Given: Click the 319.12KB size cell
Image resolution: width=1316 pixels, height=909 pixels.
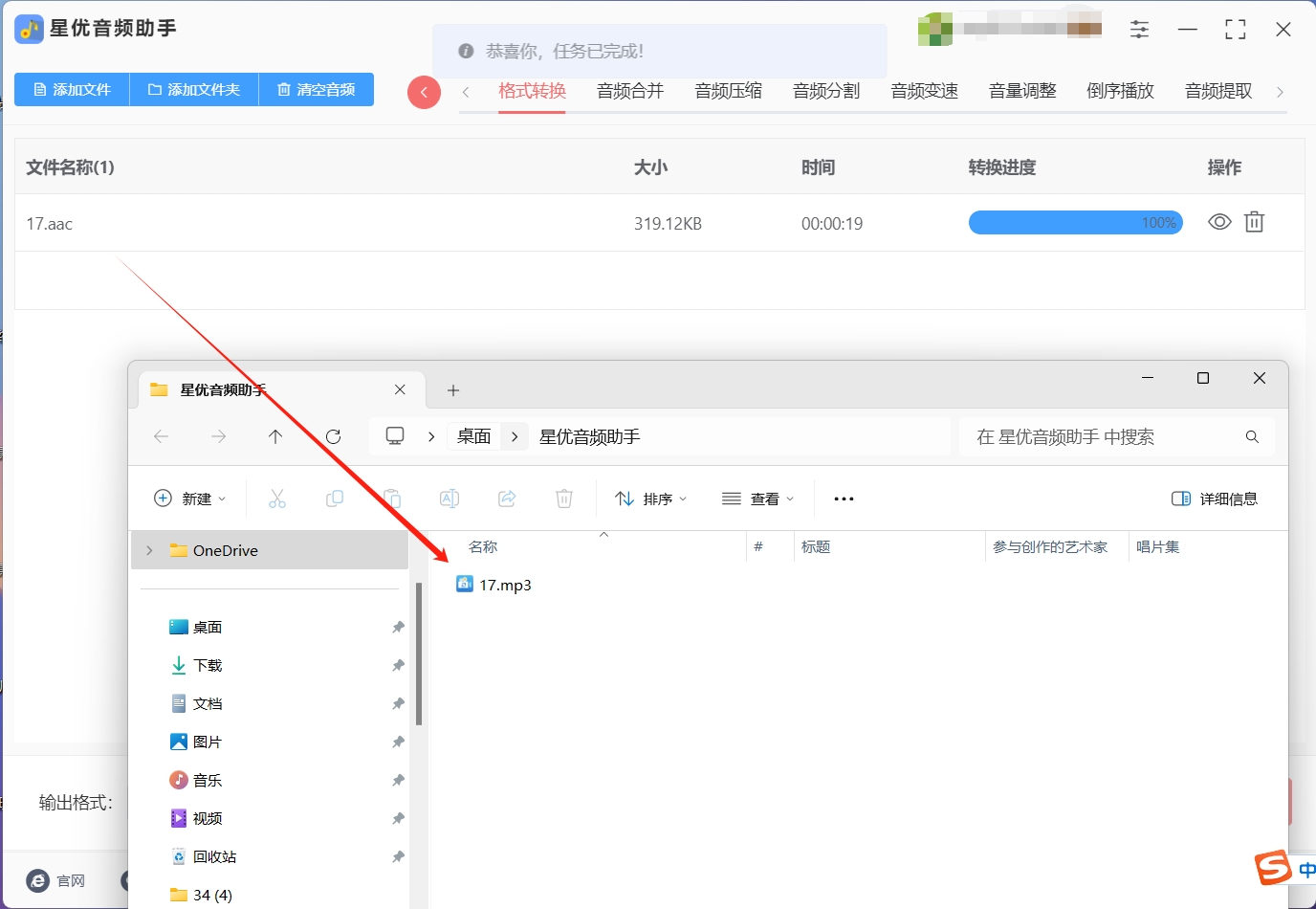Looking at the screenshot, I should coord(668,224).
